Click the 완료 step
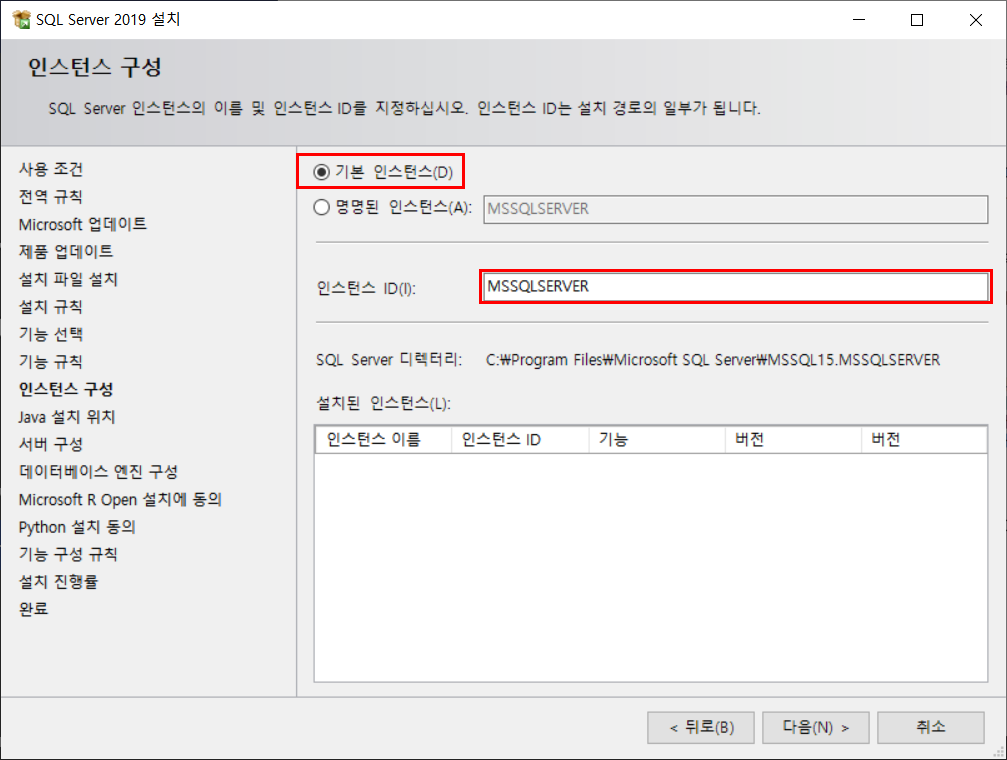This screenshot has height=760, width=1007. tap(33, 609)
